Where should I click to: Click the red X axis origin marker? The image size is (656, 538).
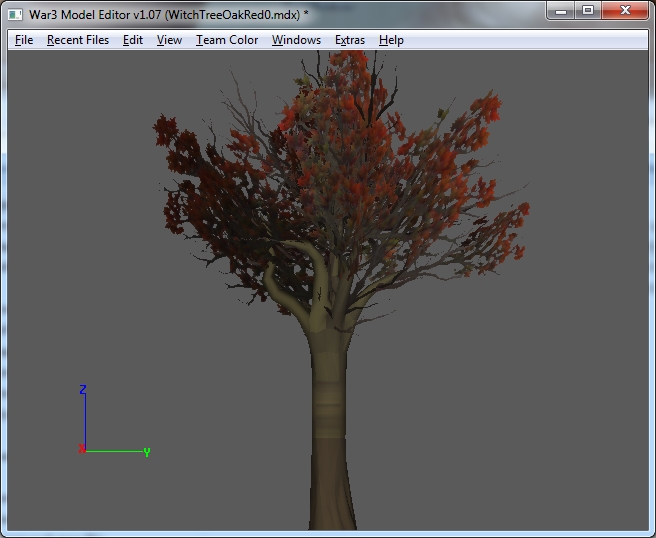[82, 449]
